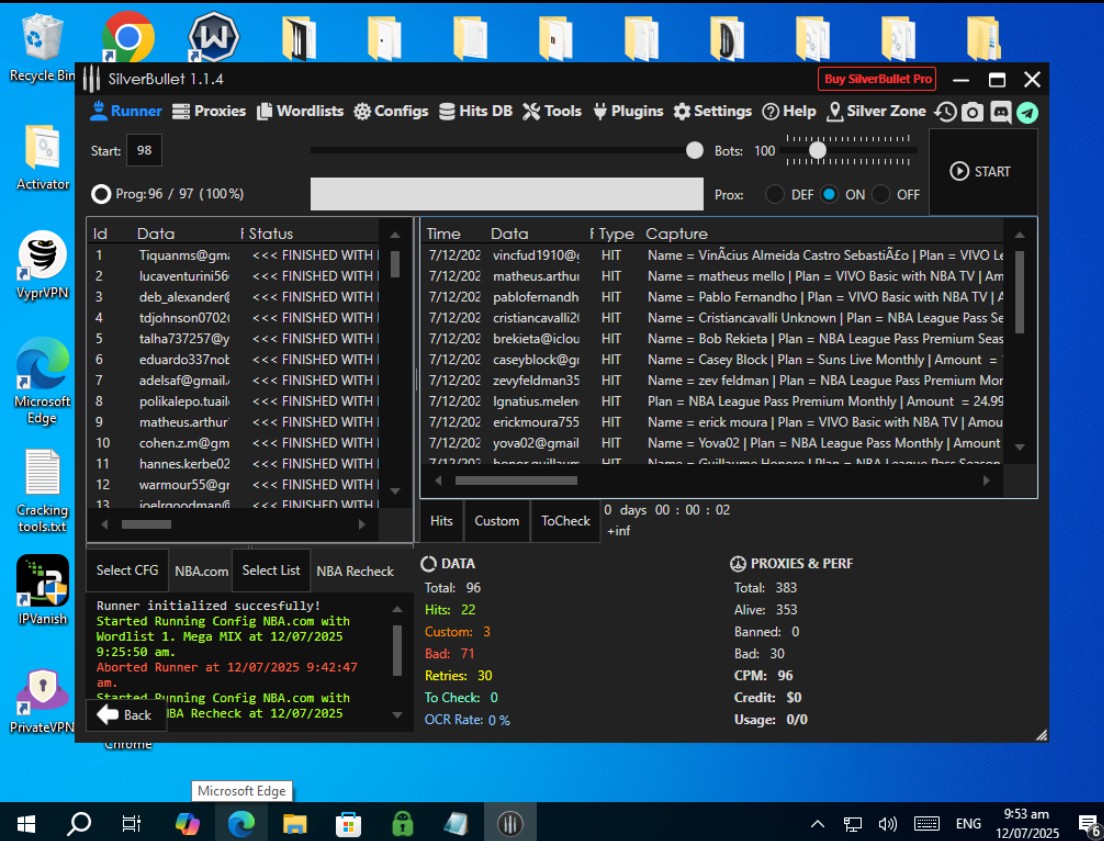Open the Hits DB section
The image size is (1104, 841).
[x=475, y=111]
